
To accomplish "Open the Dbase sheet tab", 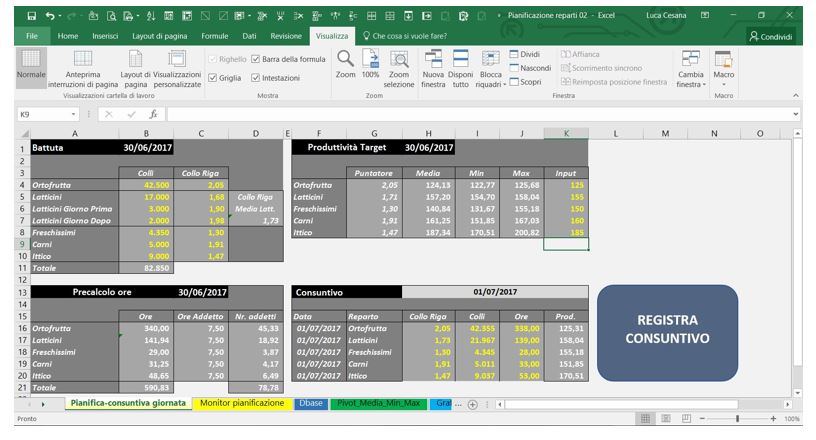I will (x=311, y=404).
